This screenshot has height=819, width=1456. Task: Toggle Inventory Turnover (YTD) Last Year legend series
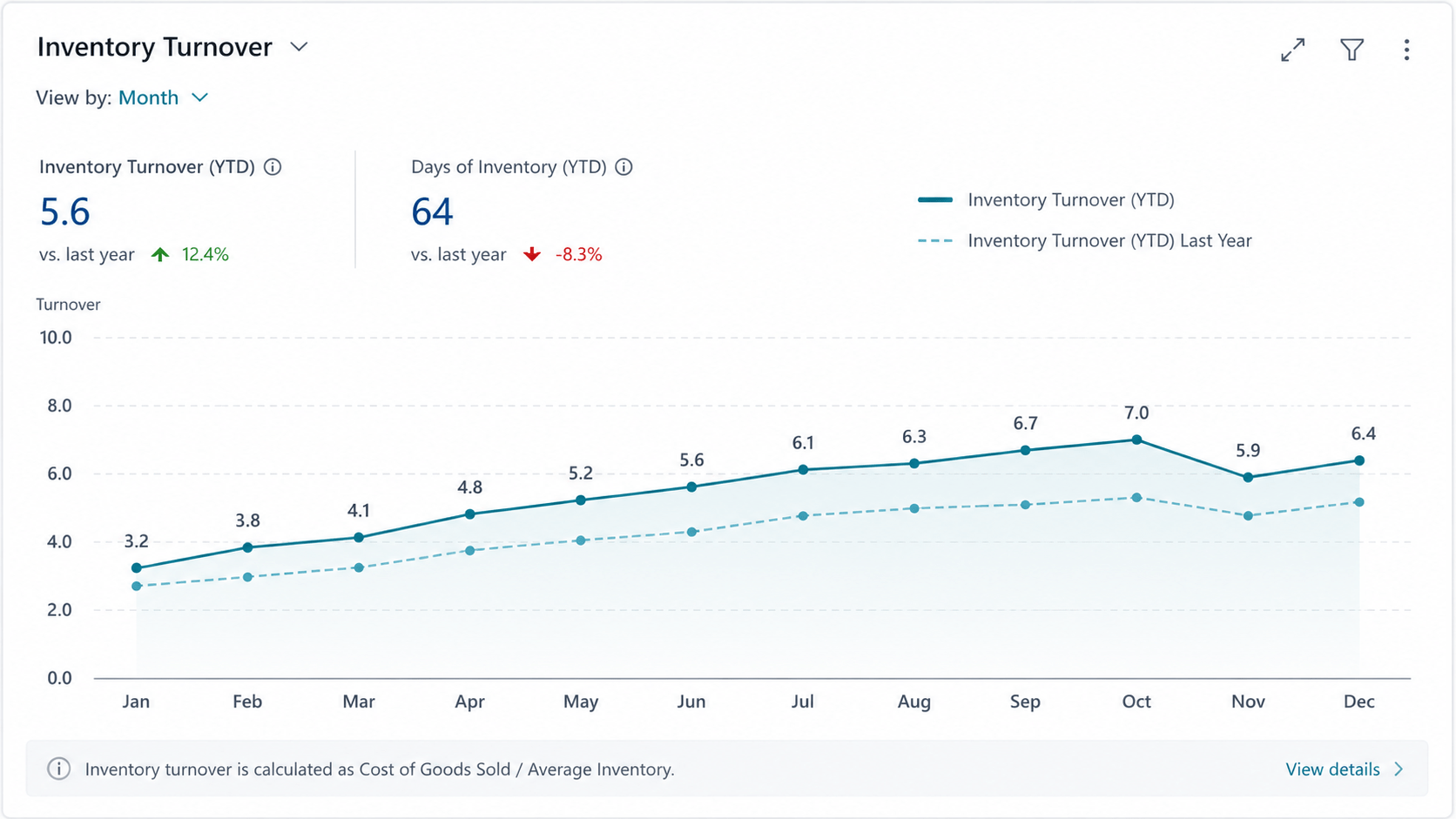(x=1084, y=241)
